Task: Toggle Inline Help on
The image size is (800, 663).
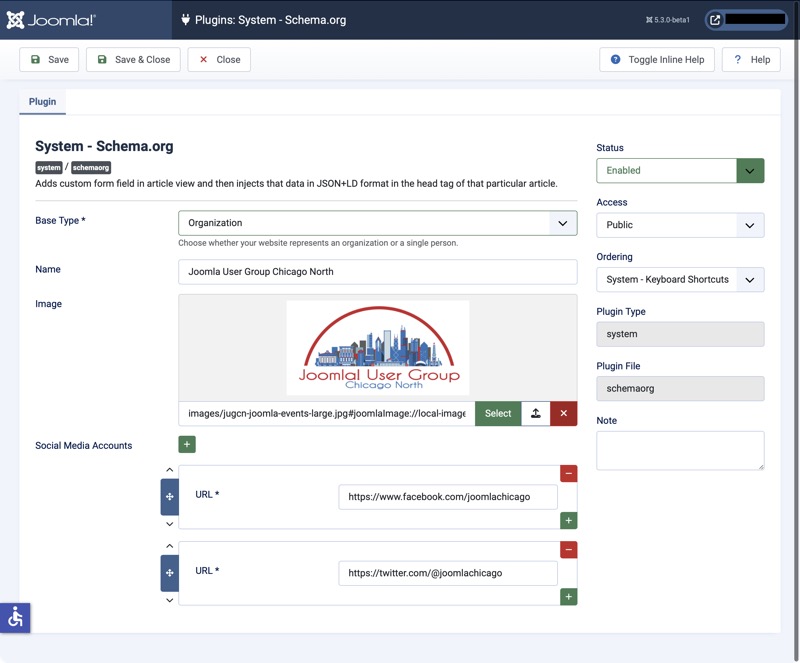Action: pyautogui.click(x=657, y=60)
